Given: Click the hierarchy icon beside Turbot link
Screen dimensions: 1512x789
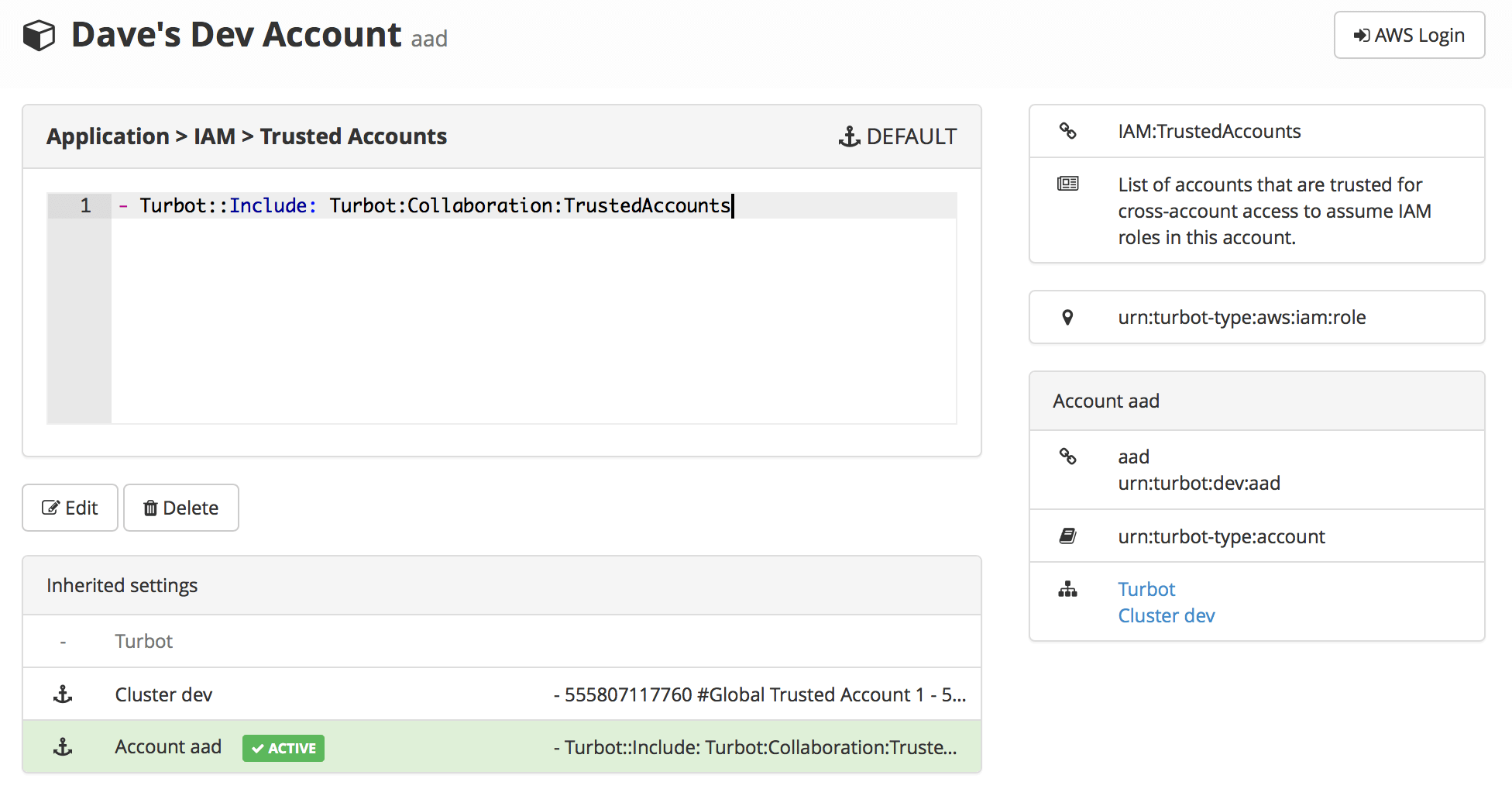Looking at the screenshot, I should (1067, 589).
